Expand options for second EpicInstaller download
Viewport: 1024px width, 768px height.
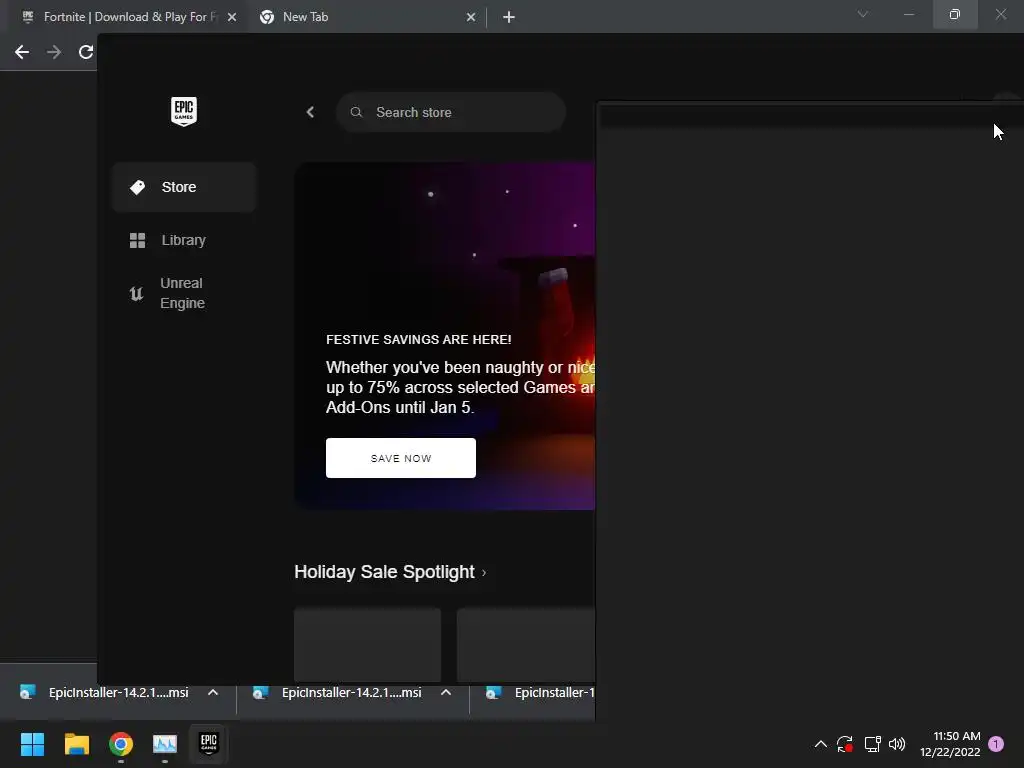[x=446, y=692]
